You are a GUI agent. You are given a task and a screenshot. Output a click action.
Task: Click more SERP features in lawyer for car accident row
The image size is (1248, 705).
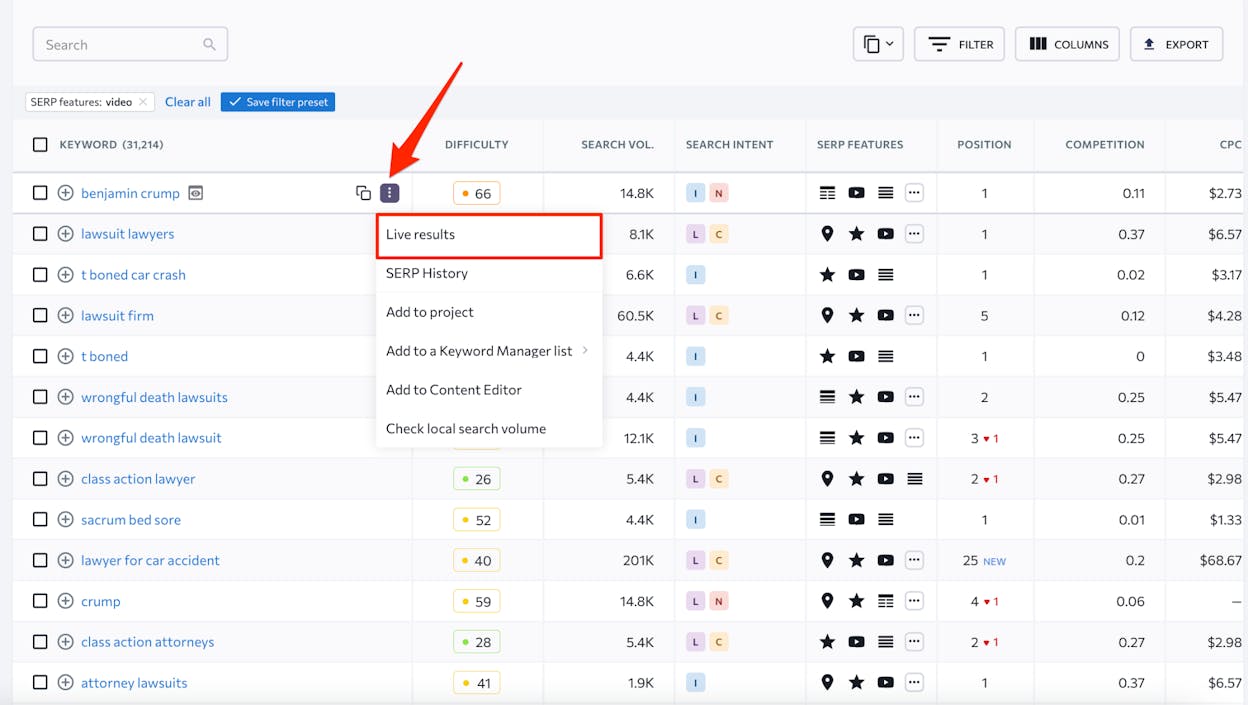pos(914,560)
